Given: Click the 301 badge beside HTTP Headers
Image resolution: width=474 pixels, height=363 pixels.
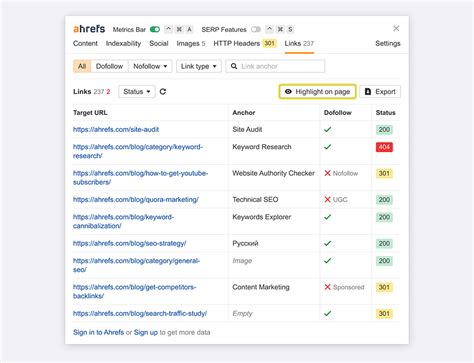Looking at the screenshot, I should tap(269, 43).
